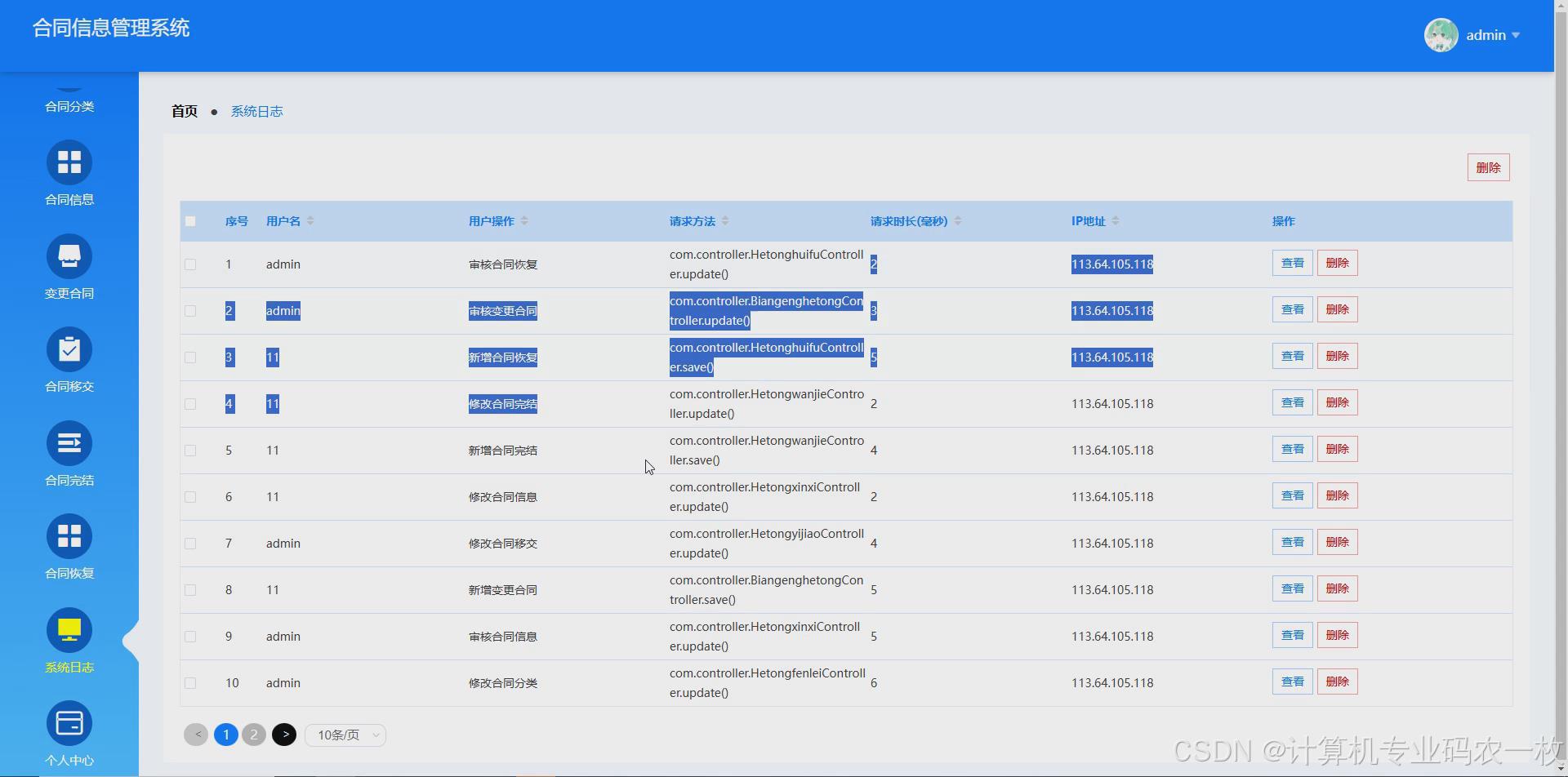This screenshot has height=777, width=1568.
Task: Click 删除 for row 1
Action: (x=1337, y=263)
